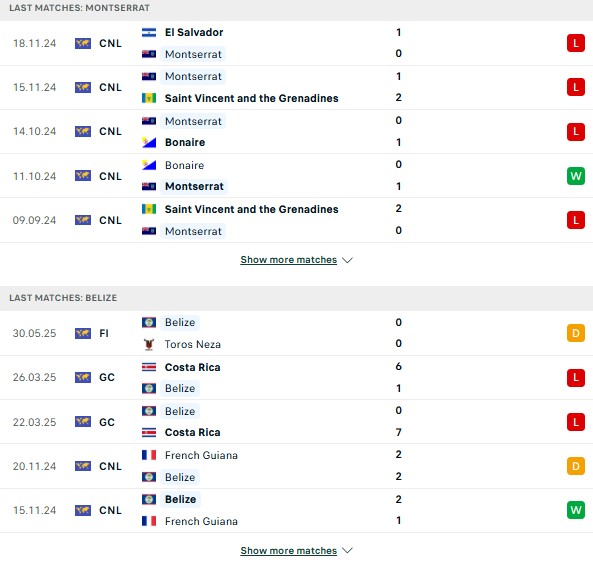
Task: Click the green win badge for 11.10.24 match
Action: [576, 176]
